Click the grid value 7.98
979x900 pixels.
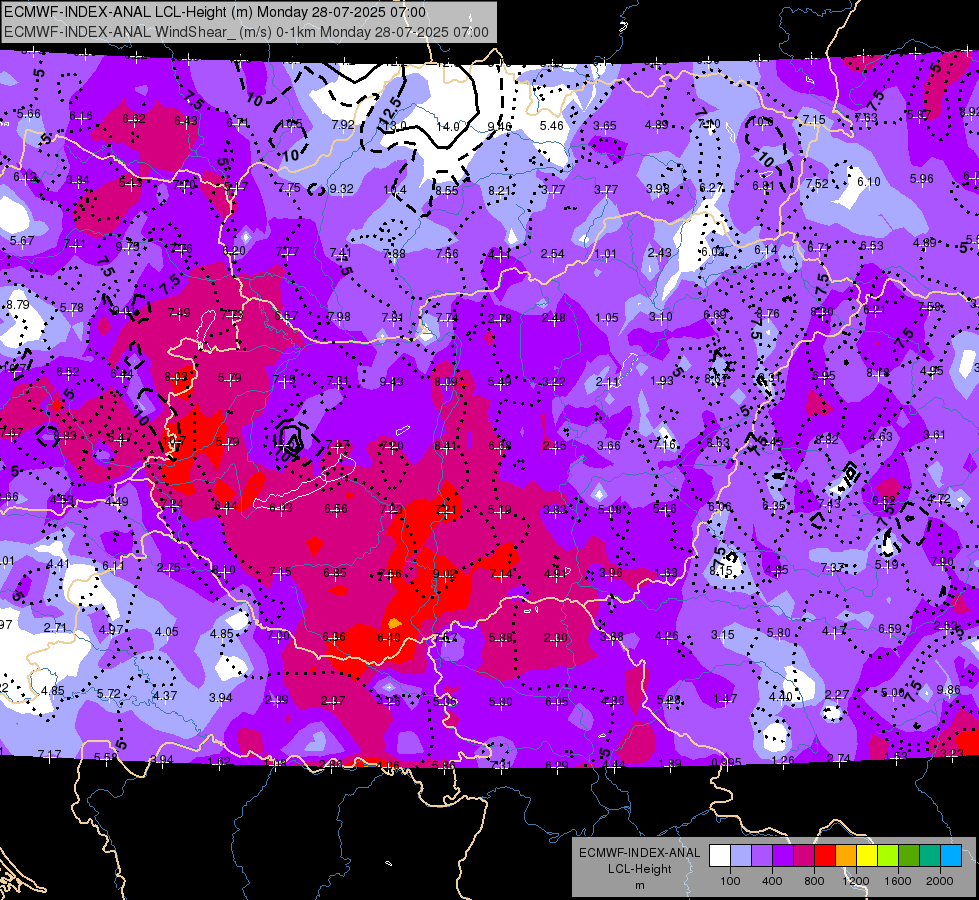click(x=339, y=317)
